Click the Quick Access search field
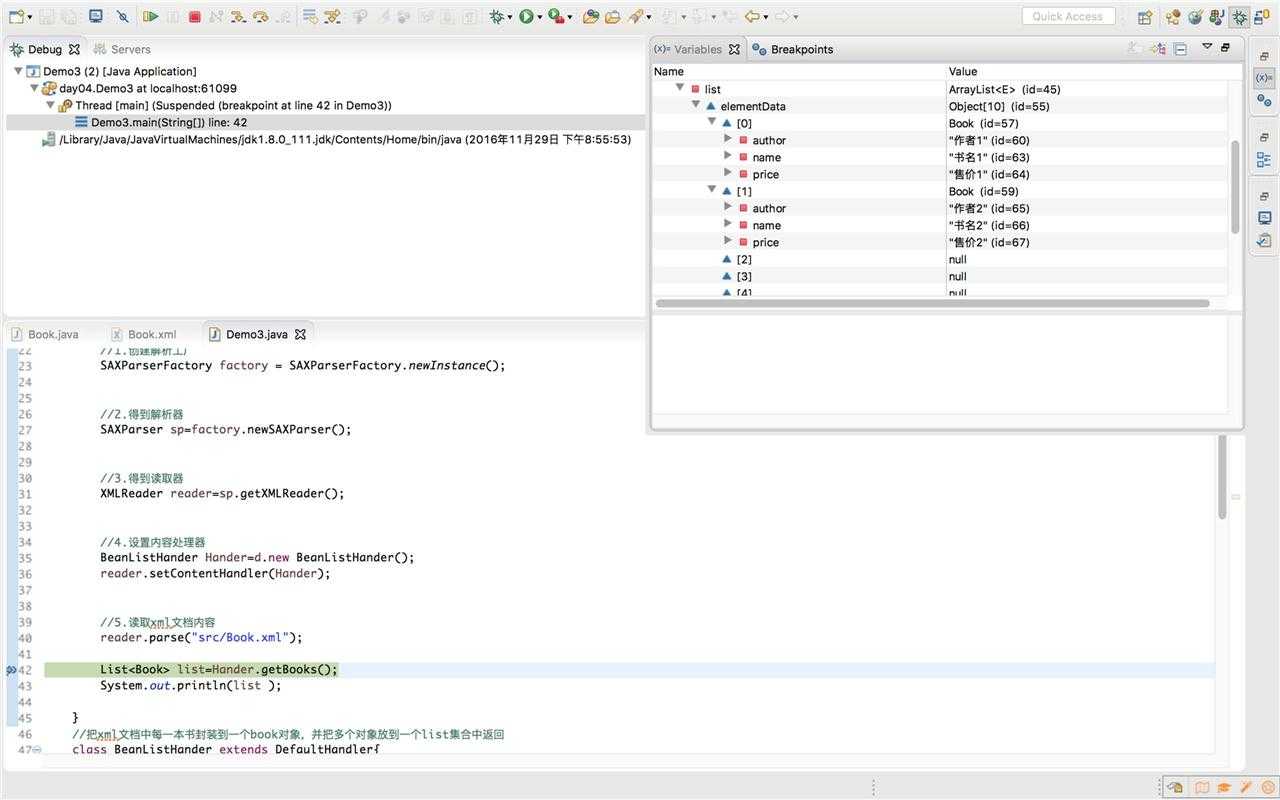The image size is (1280, 800). click(1067, 17)
